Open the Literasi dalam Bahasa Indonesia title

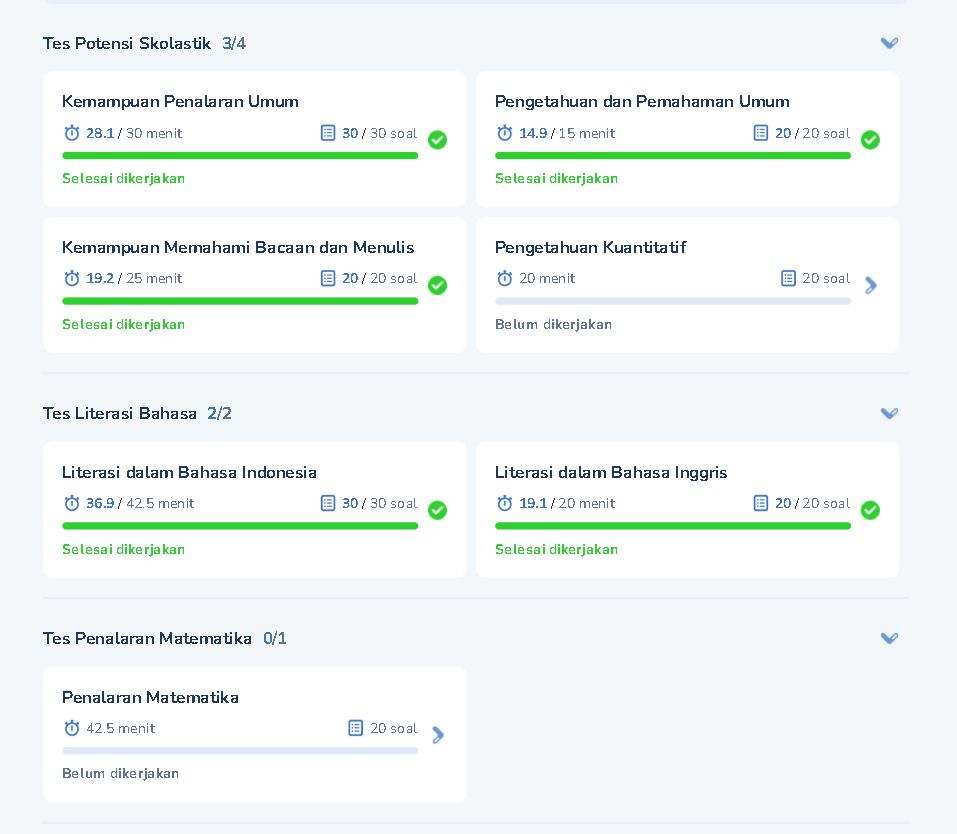[x=189, y=473]
